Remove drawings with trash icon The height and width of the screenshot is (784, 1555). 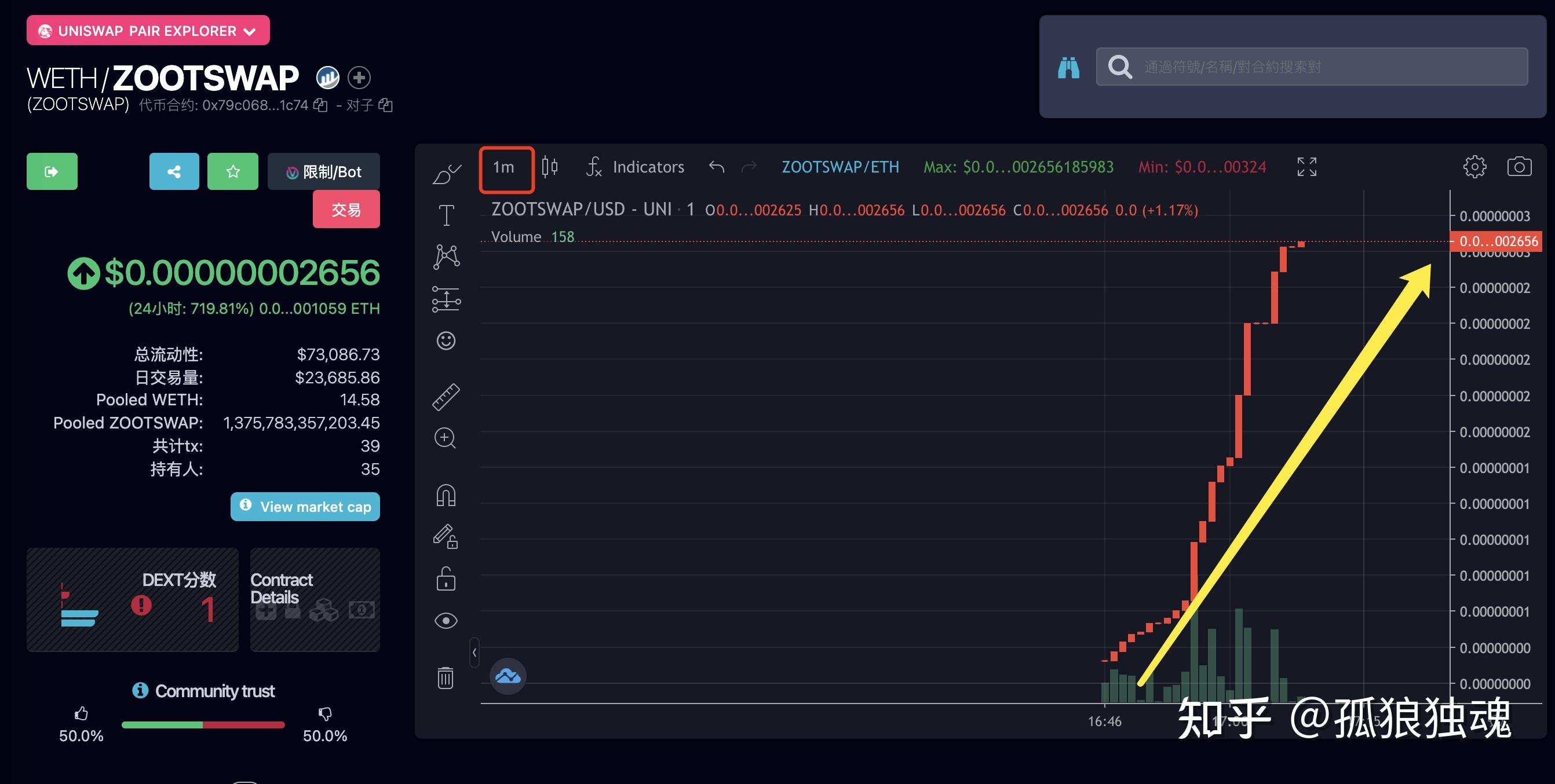[446, 677]
